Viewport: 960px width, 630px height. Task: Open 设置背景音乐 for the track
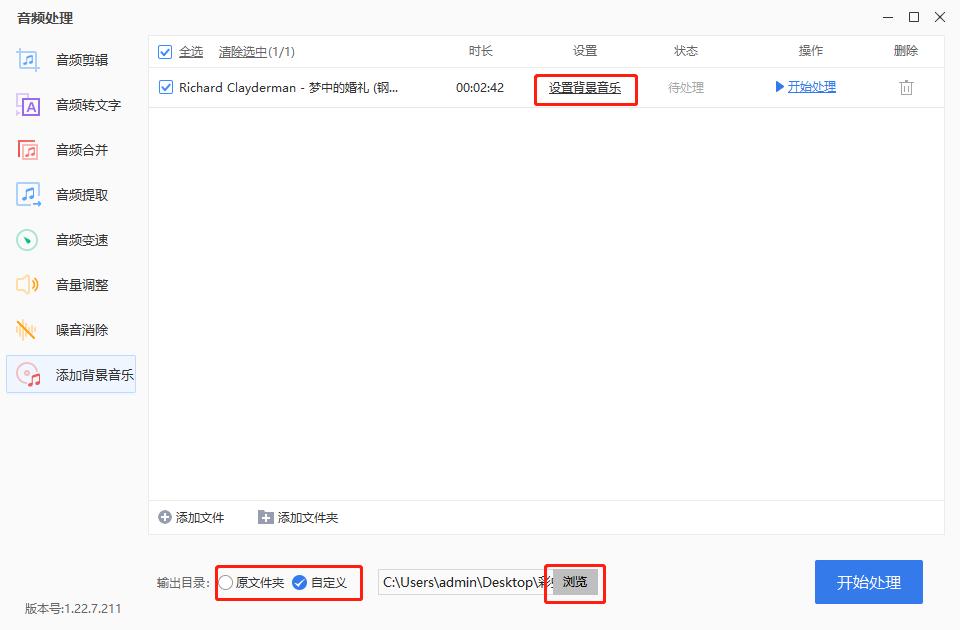585,87
